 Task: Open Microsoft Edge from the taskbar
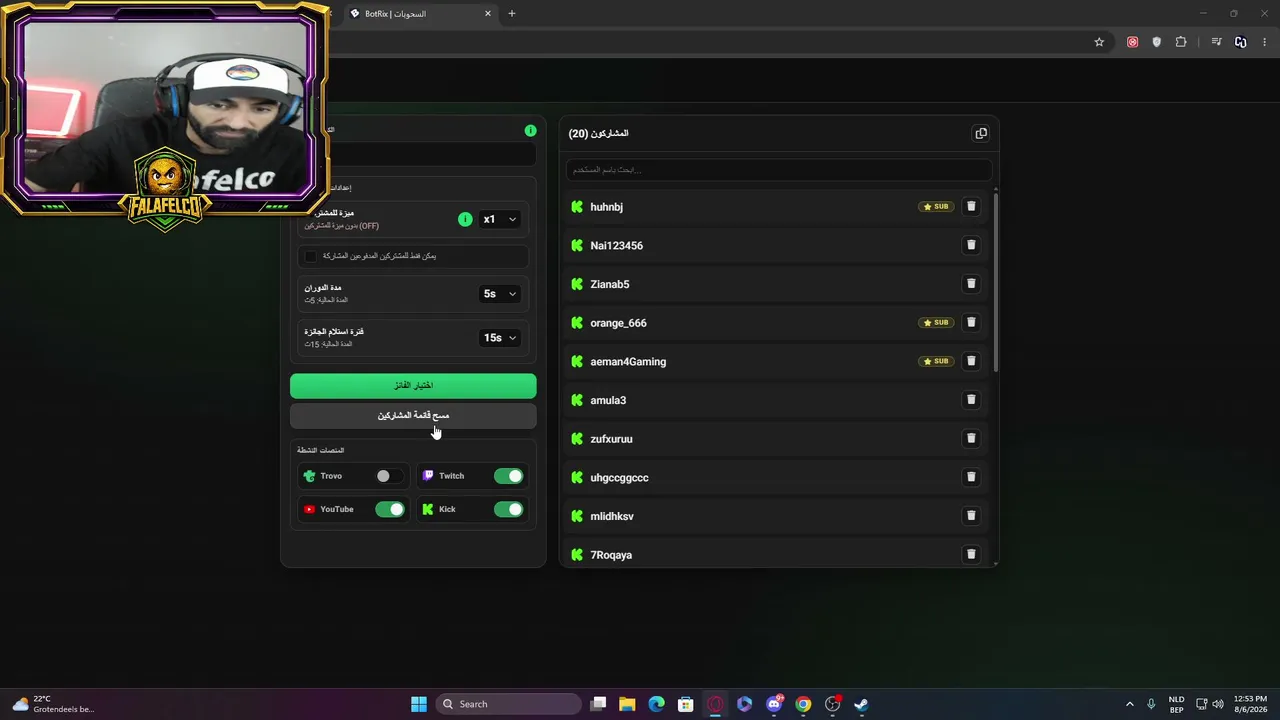point(656,704)
